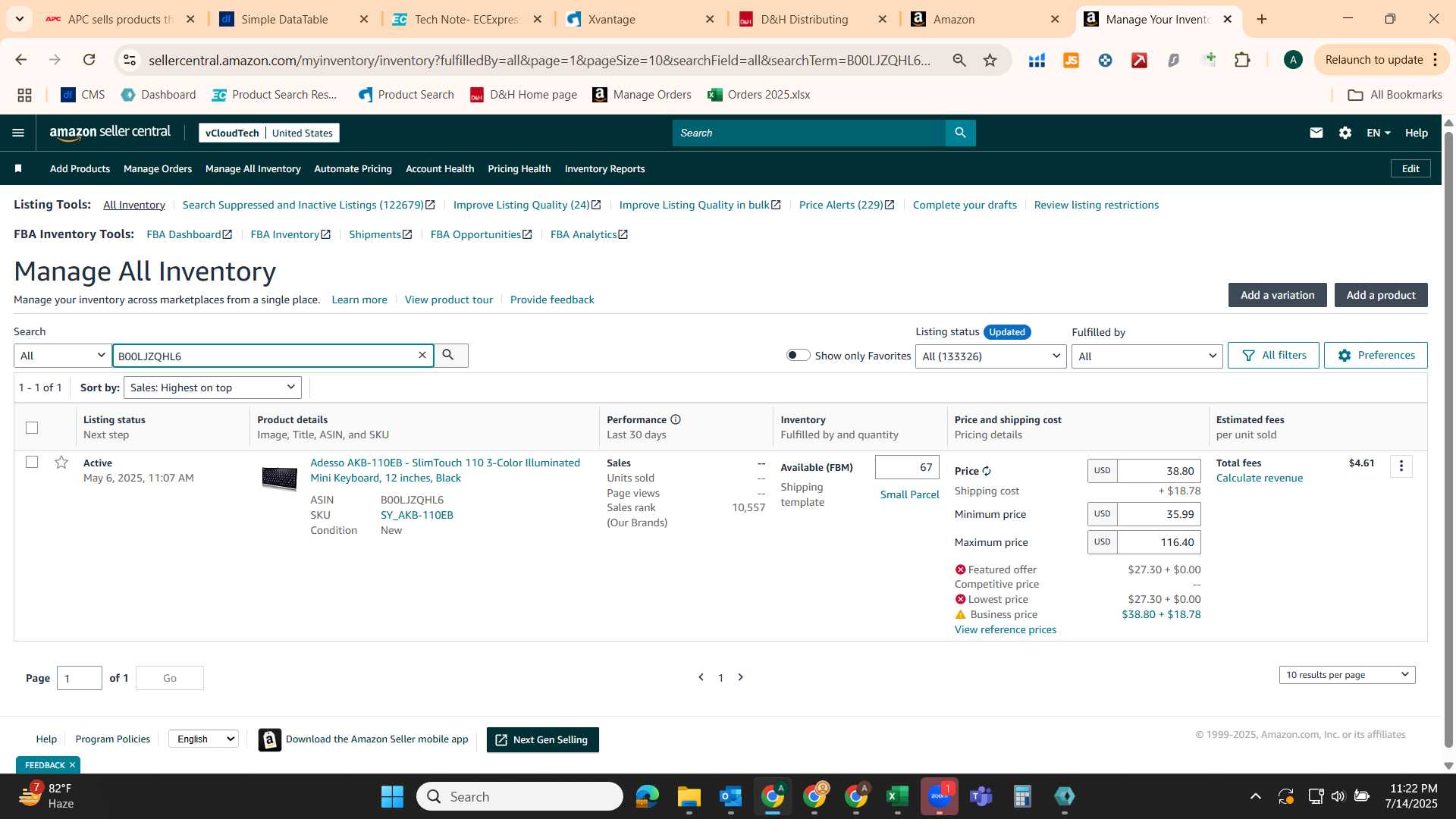Favorite the Adesso keyboard listing star
1456x819 pixels.
pos(61,462)
